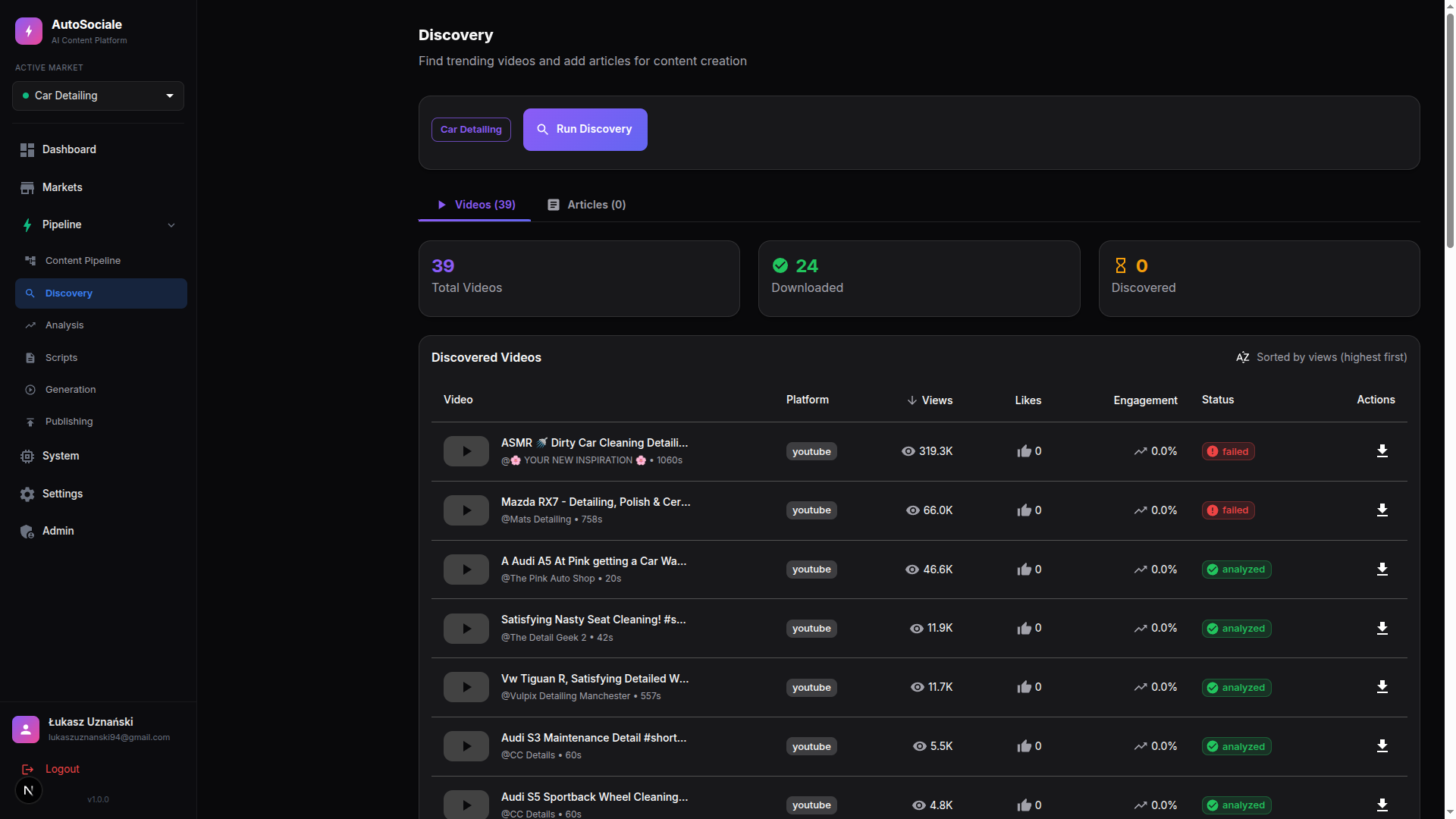The height and width of the screenshot is (819, 1456).
Task: Click the AutoSociale lightning bolt logo
Action: (28, 30)
